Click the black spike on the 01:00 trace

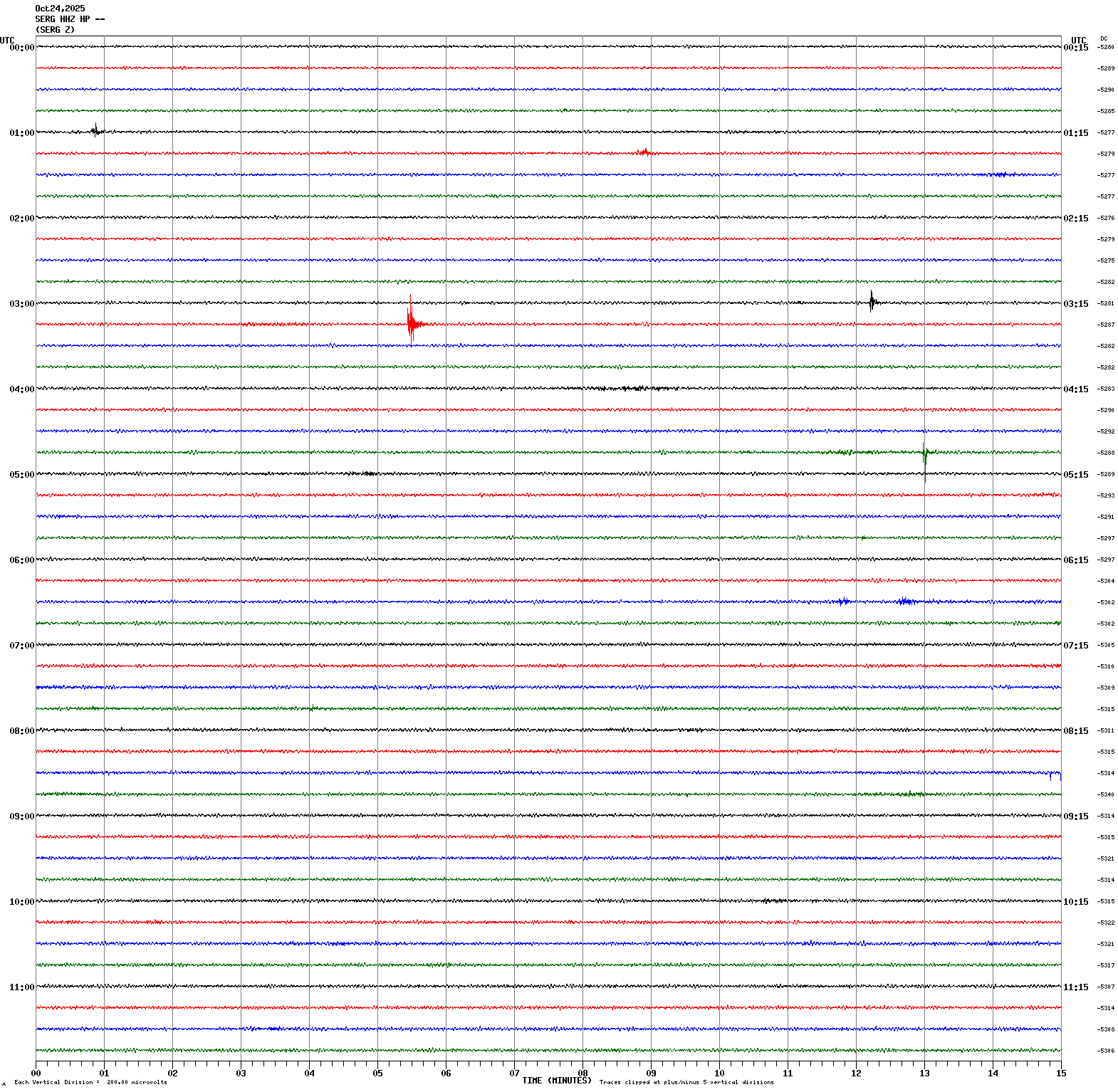tap(95, 130)
